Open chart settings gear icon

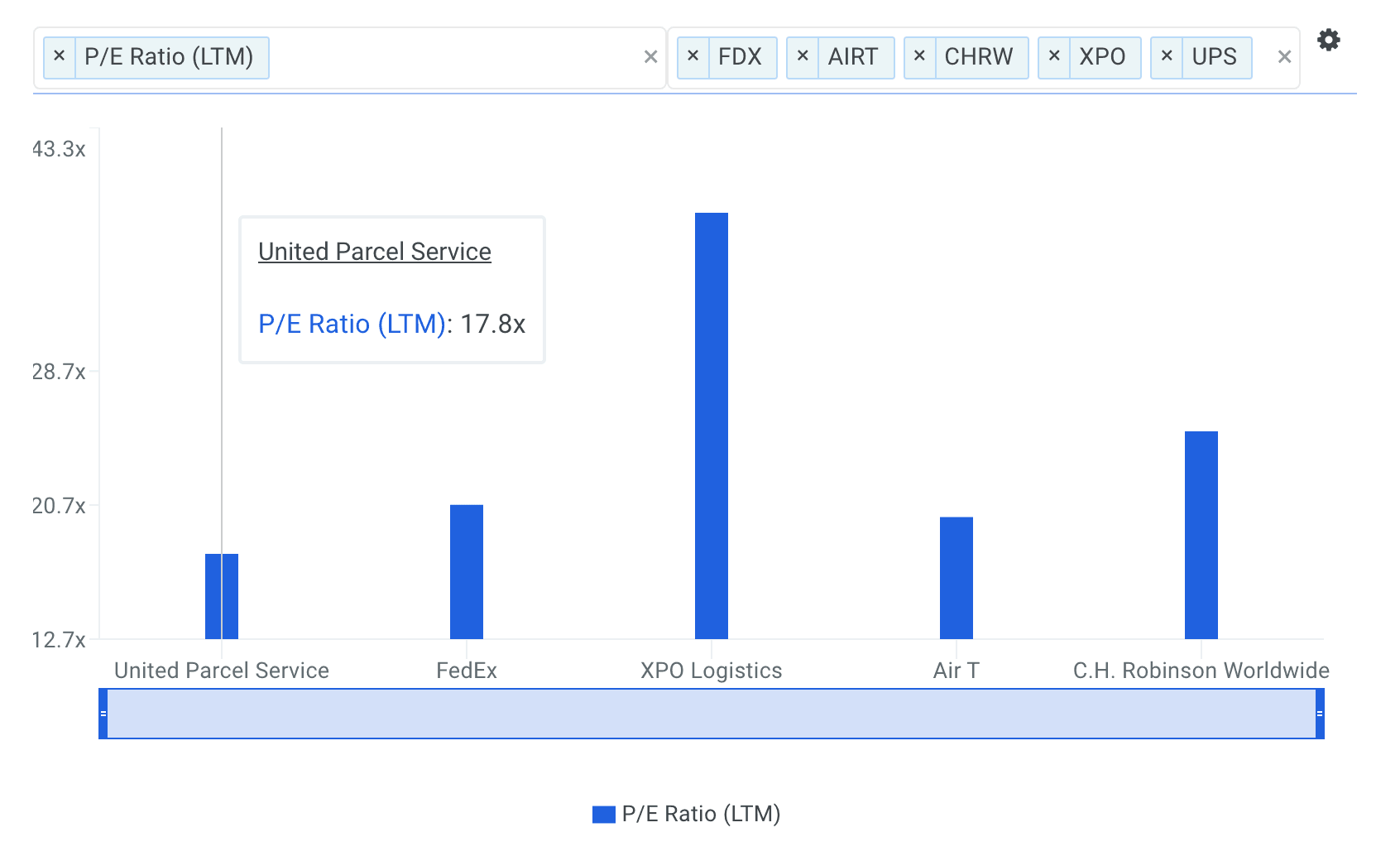point(1328,40)
